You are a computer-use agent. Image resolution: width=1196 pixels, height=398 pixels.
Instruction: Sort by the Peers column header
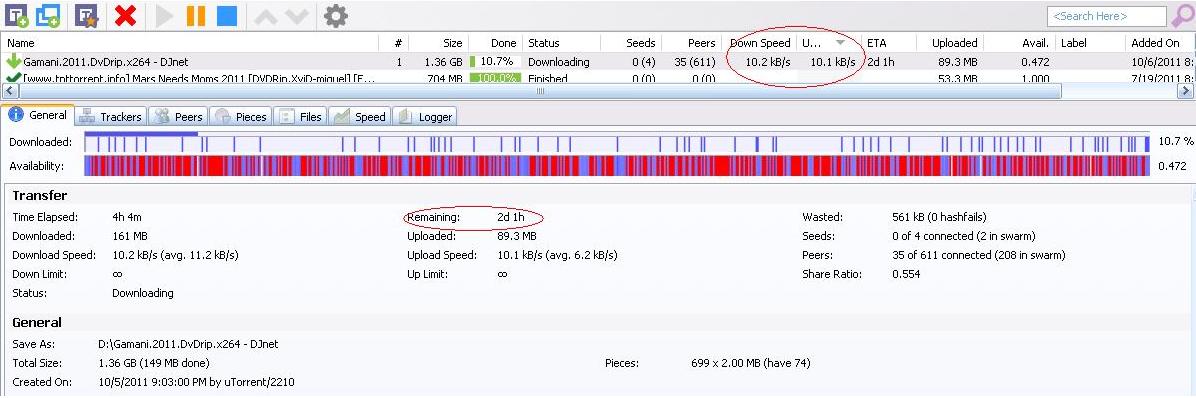point(692,43)
